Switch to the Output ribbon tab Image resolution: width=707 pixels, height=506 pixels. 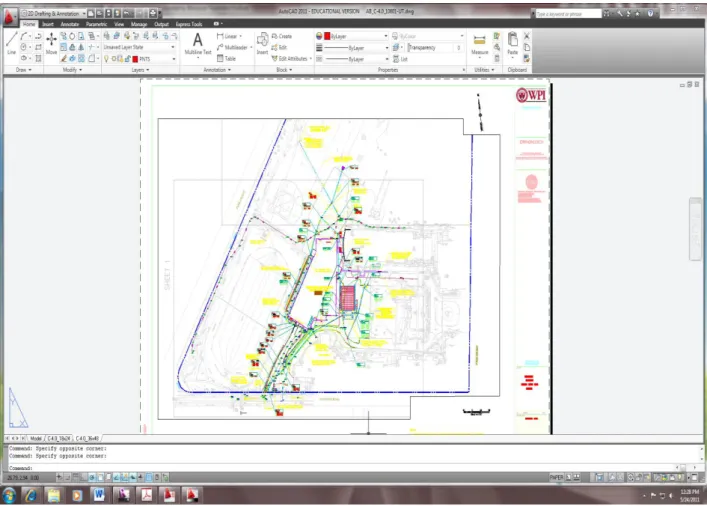click(161, 24)
